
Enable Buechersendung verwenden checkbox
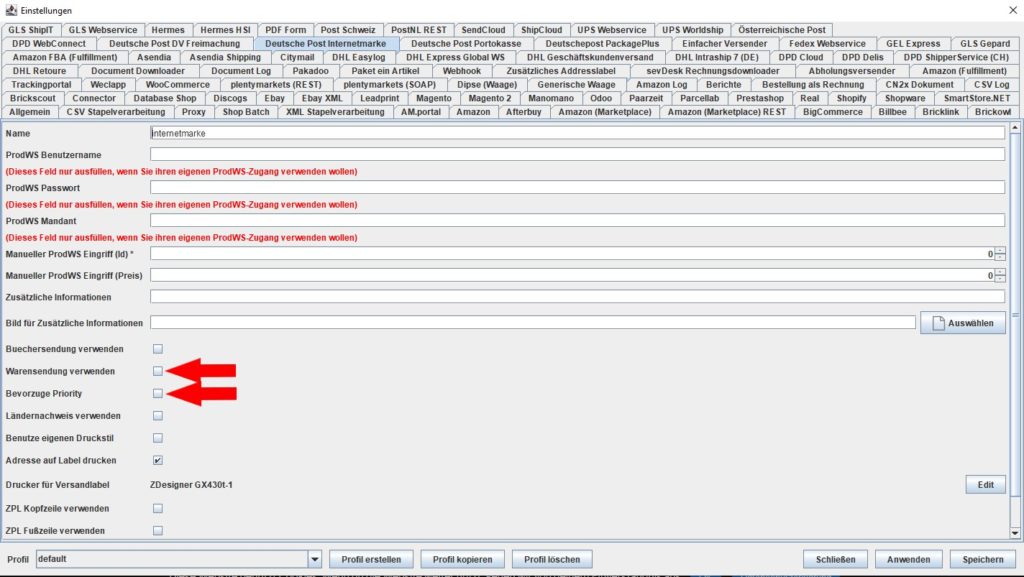tap(158, 349)
